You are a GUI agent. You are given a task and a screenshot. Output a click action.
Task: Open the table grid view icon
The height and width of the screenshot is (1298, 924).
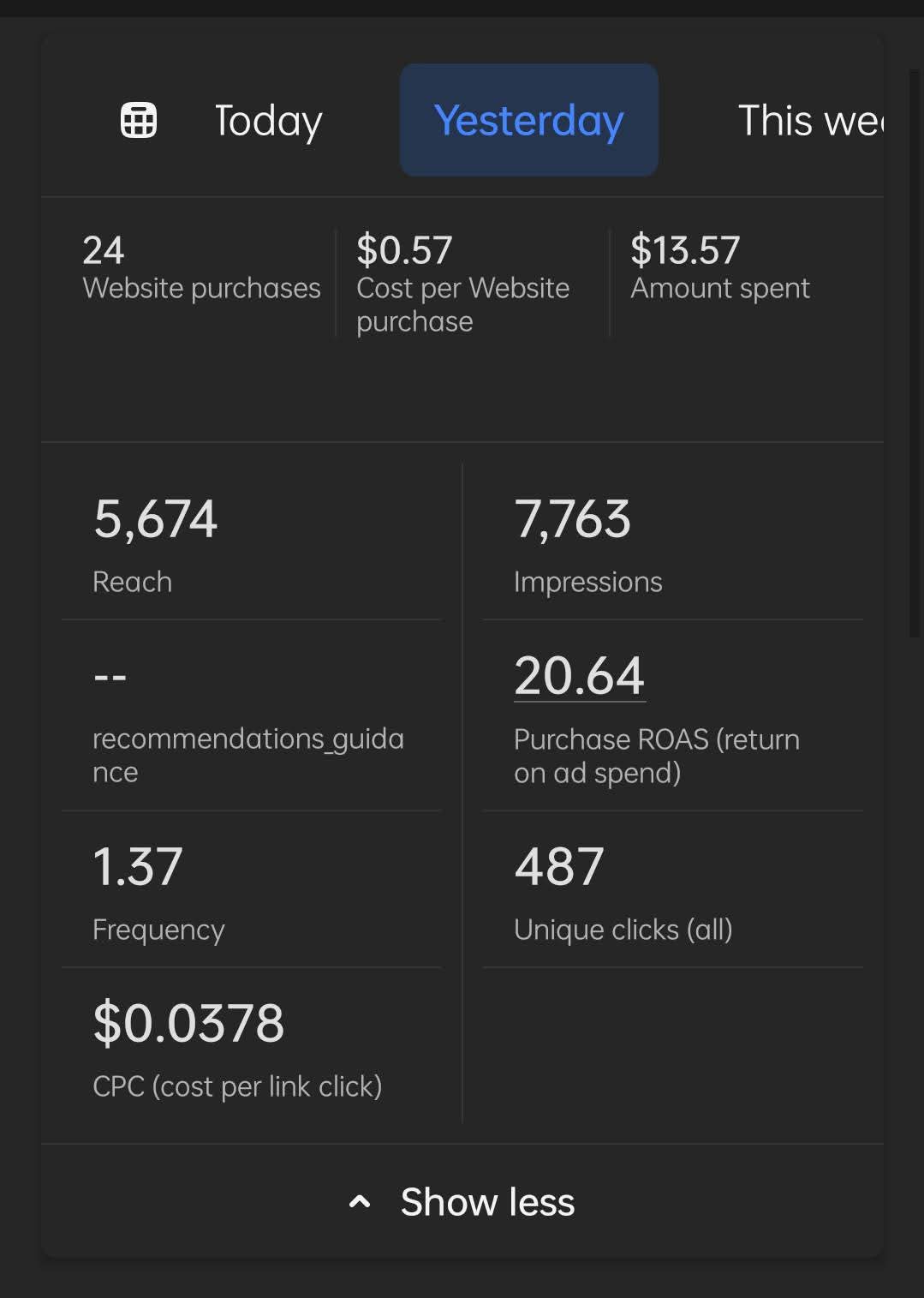pos(139,120)
